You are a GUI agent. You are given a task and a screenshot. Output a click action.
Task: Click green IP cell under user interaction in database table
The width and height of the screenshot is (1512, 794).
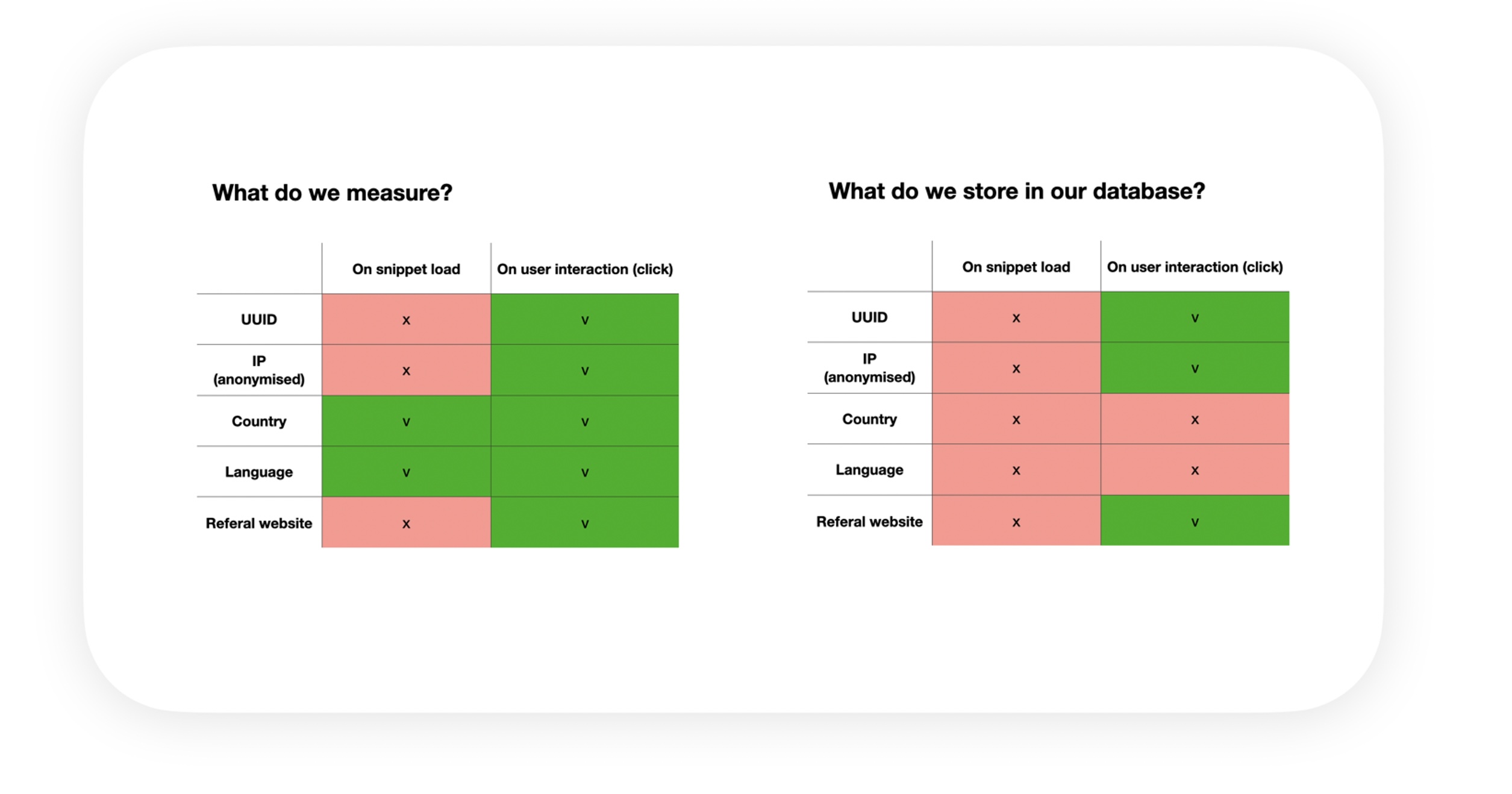pos(1195,368)
